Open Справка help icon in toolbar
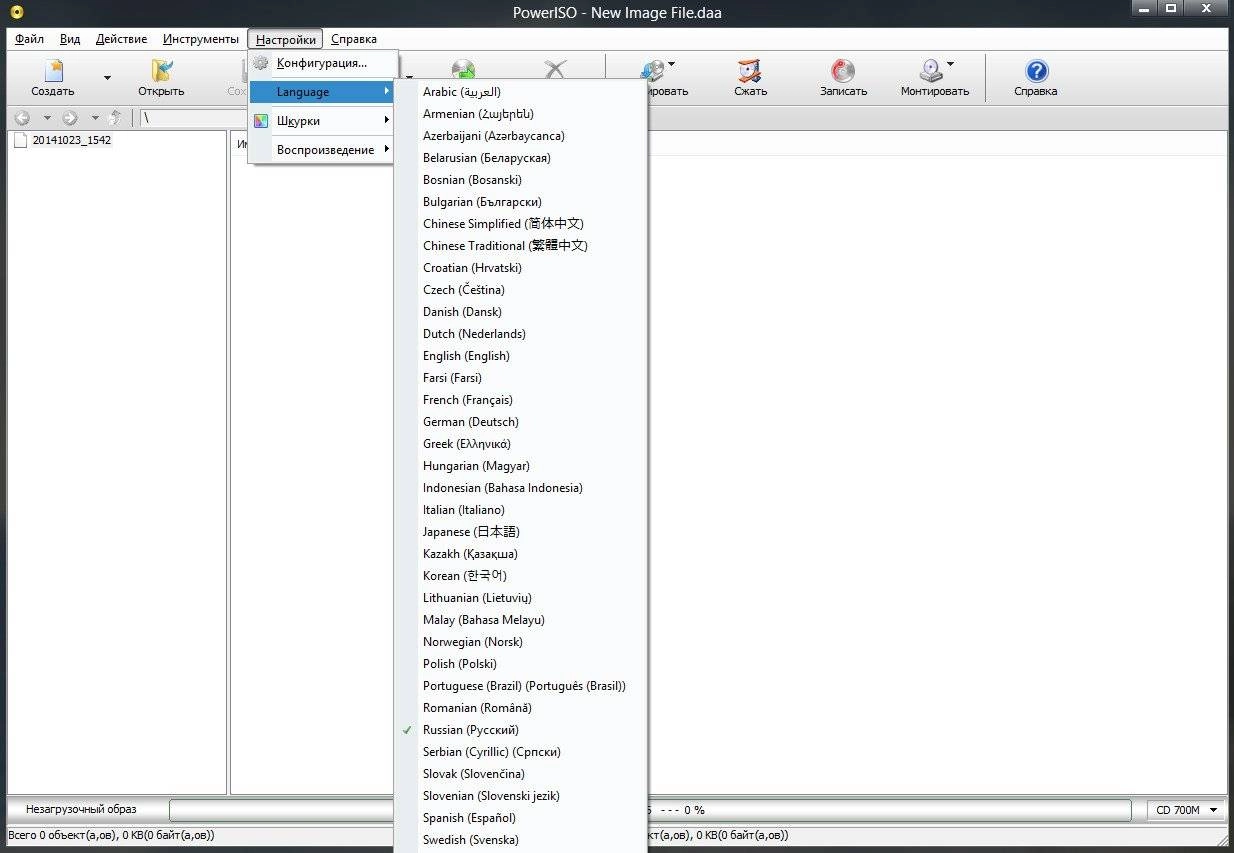 coord(1036,70)
